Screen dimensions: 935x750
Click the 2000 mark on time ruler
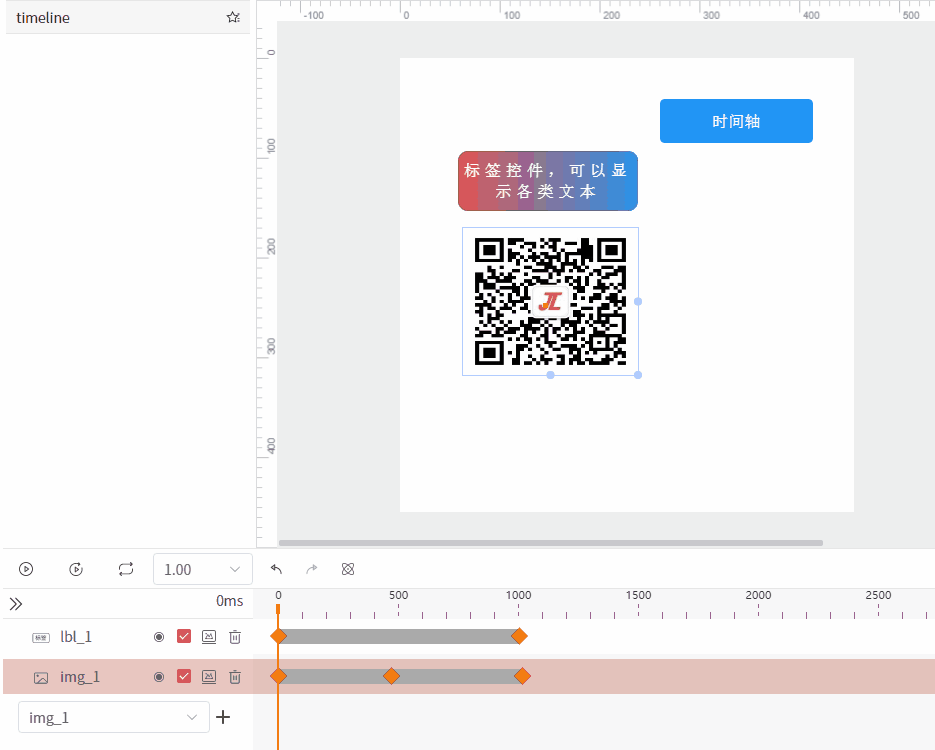pos(758,595)
